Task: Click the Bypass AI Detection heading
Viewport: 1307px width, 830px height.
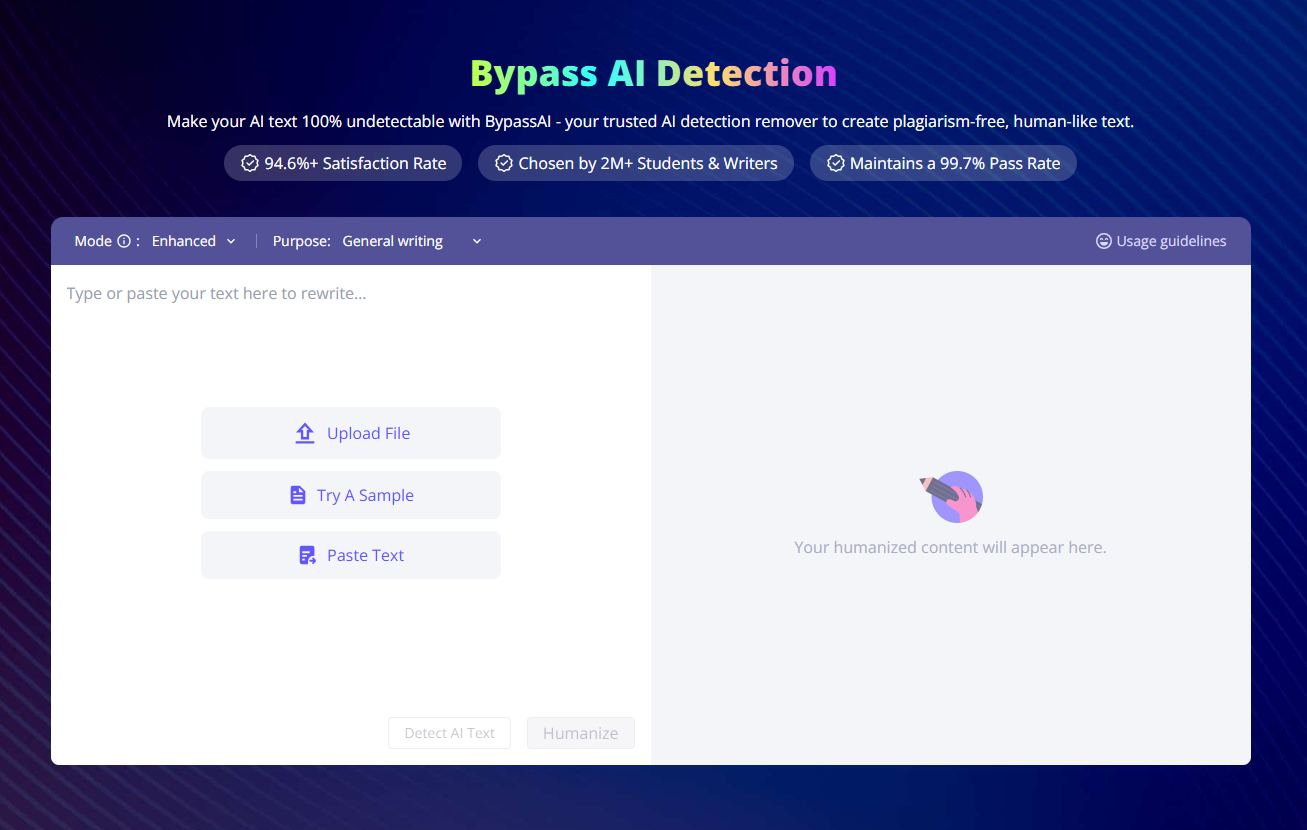Action: [653, 74]
